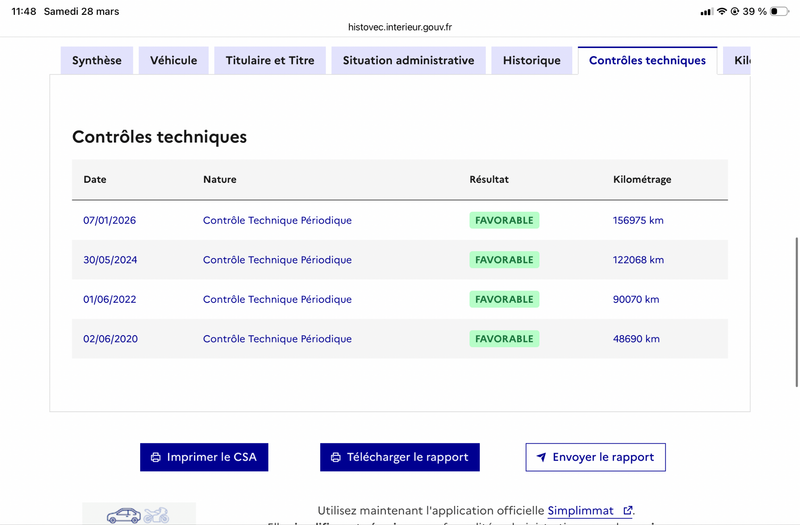The image size is (800, 525).
Task: Go to the Historique tab
Action: [x=532, y=60]
